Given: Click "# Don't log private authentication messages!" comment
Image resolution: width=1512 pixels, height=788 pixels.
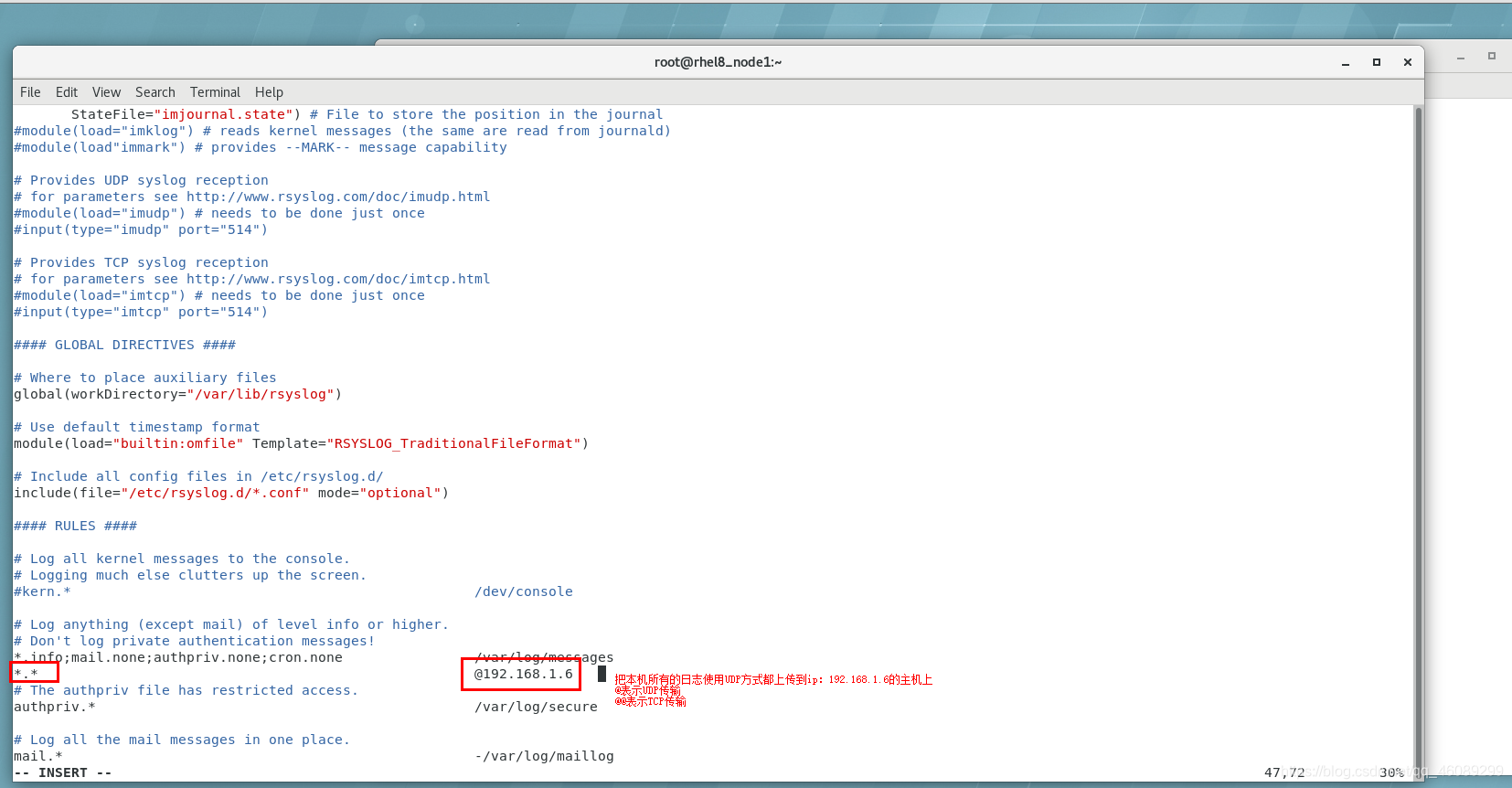Looking at the screenshot, I should pos(195,641).
